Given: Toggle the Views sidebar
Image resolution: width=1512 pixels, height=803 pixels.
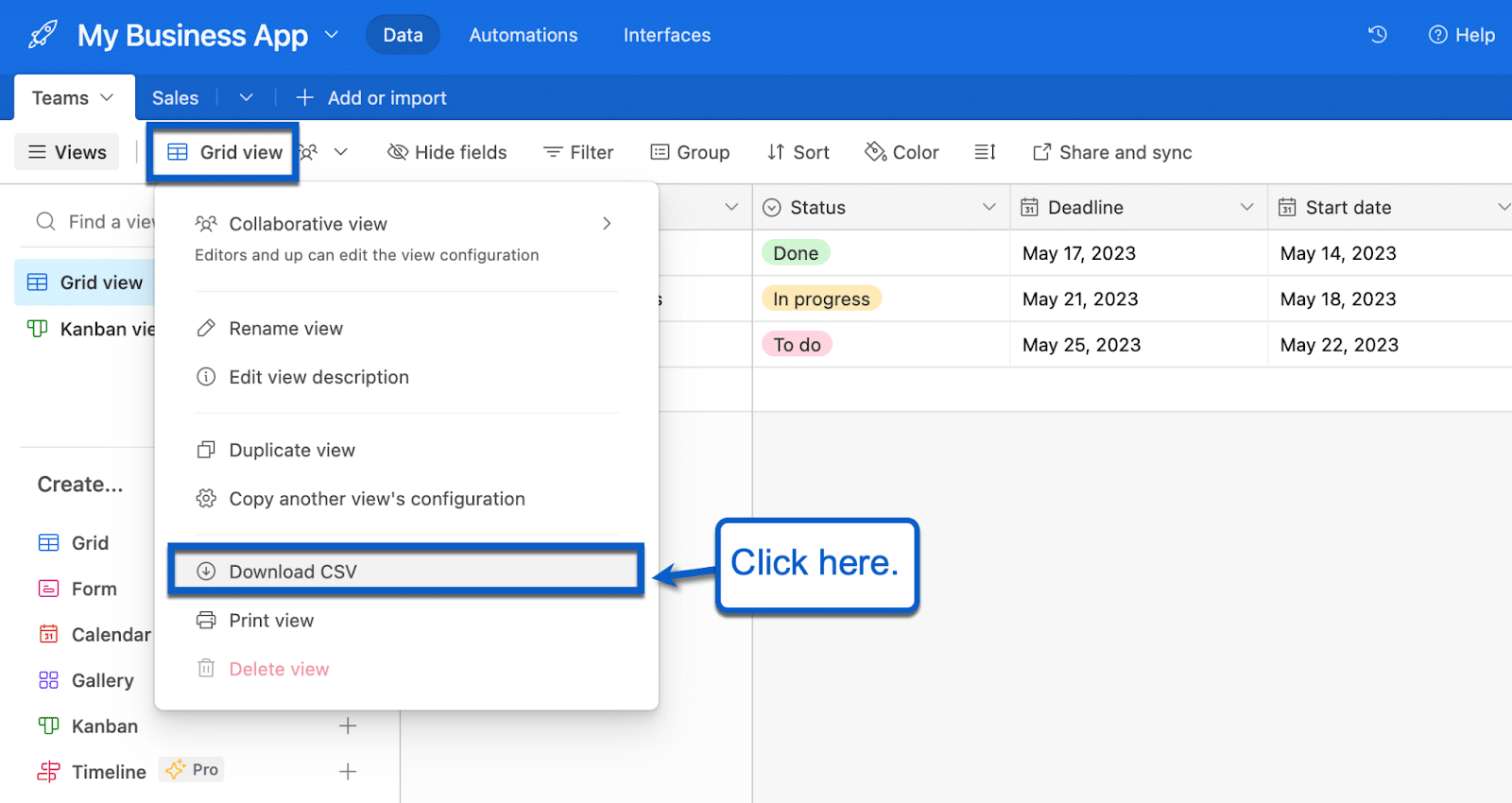Looking at the screenshot, I should 67,152.
